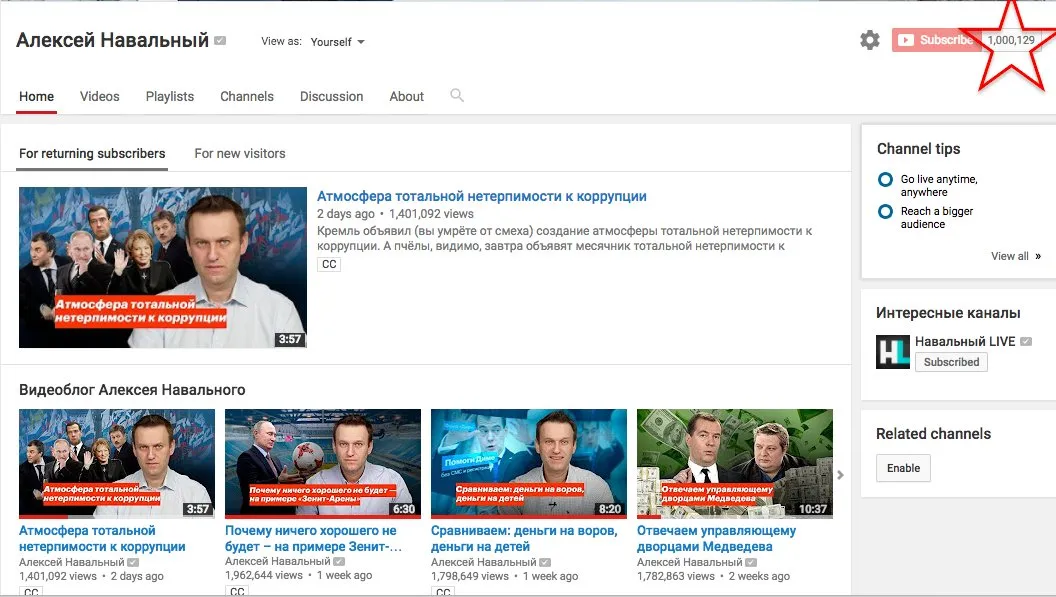Click the Навальный LIVE channel logo
Image resolution: width=1056 pixels, height=597 pixels.
click(x=892, y=352)
